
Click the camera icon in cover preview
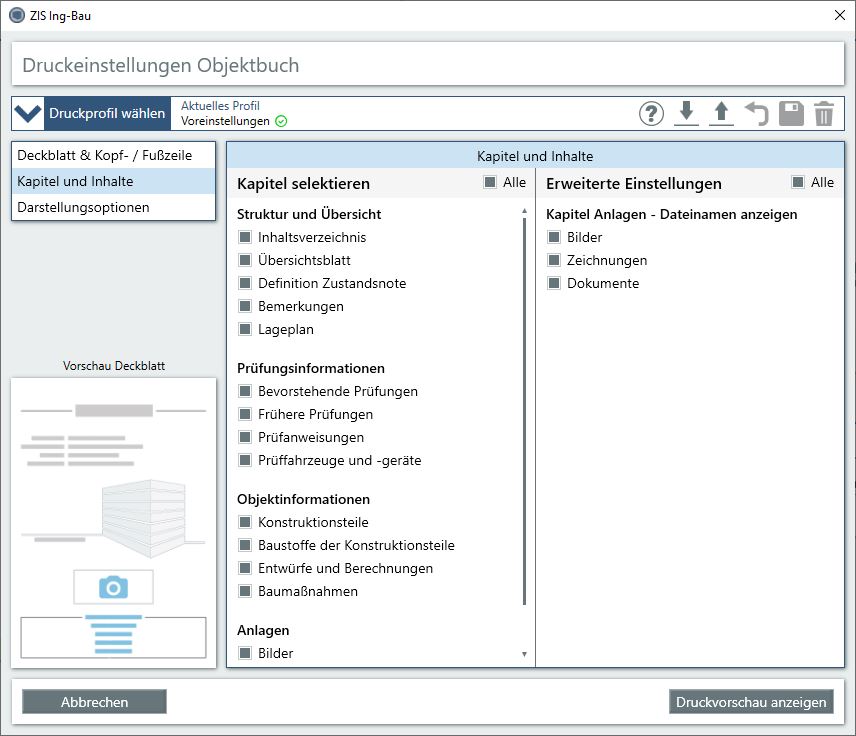click(x=113, y=587)
